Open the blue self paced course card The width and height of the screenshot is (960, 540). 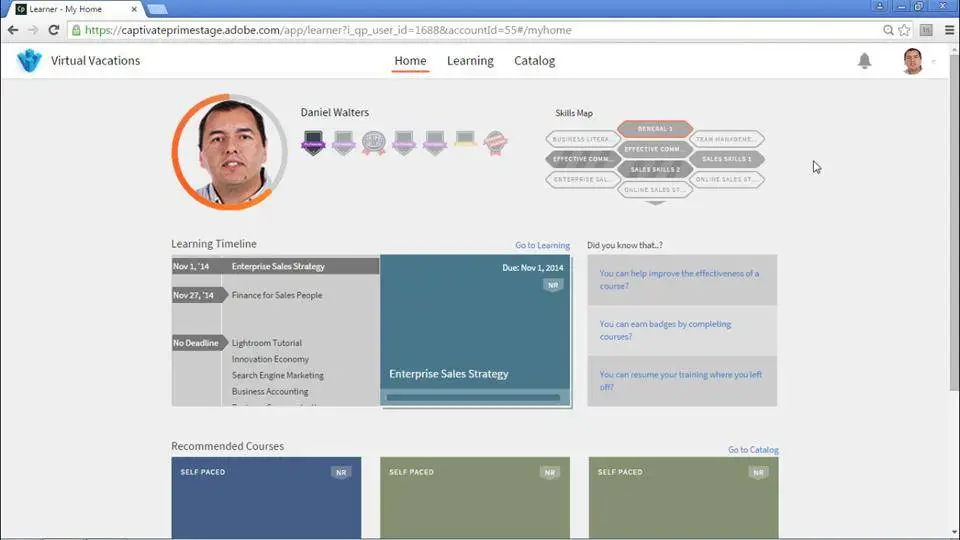point(266,498)
